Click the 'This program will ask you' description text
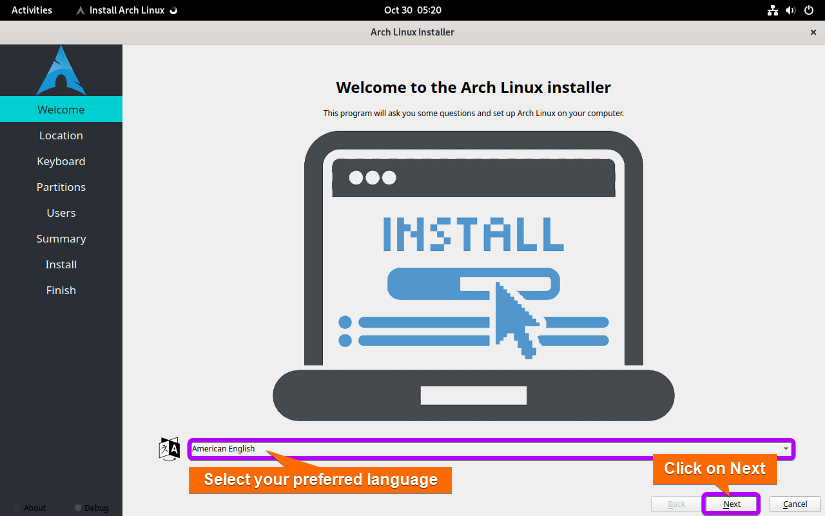The image size is (825, 516). (x=473, y=113)
